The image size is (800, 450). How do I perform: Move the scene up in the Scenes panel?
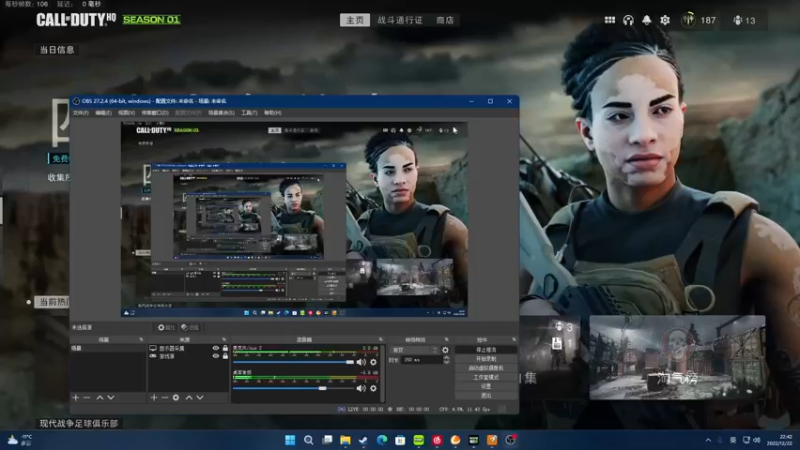click(x=100, y=397)
